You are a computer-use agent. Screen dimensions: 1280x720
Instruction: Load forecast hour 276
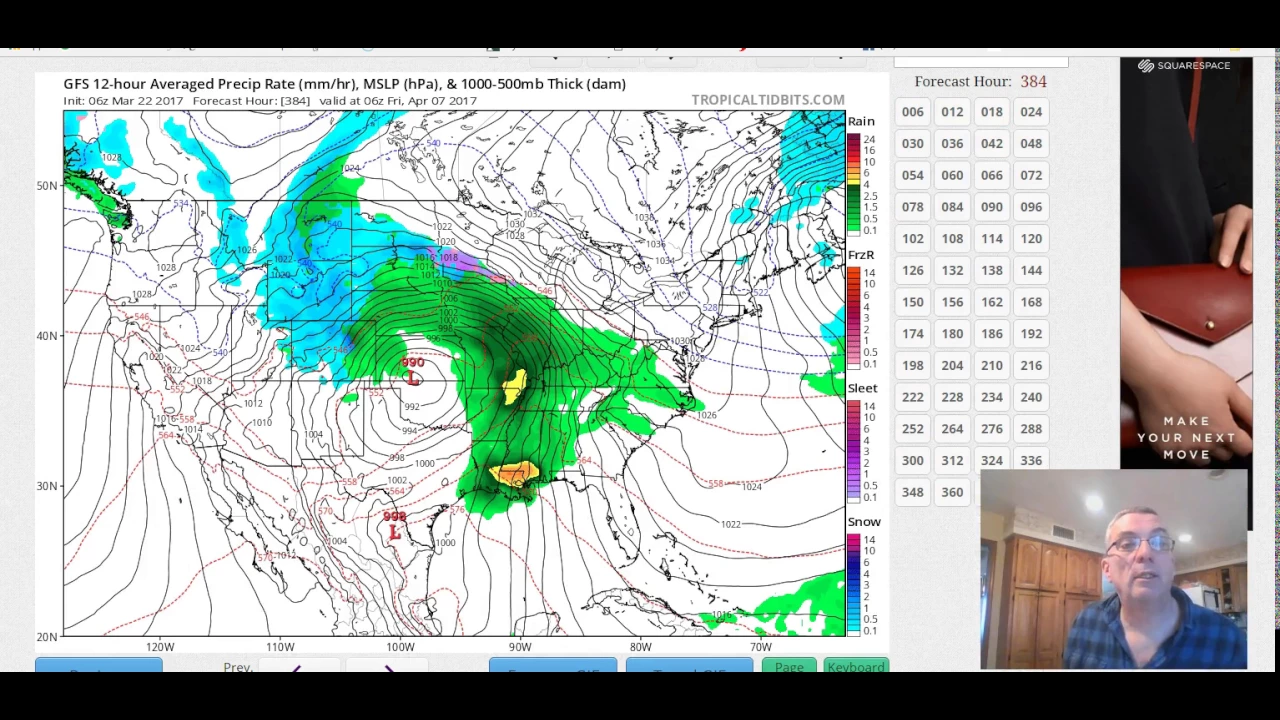point(991,429)
